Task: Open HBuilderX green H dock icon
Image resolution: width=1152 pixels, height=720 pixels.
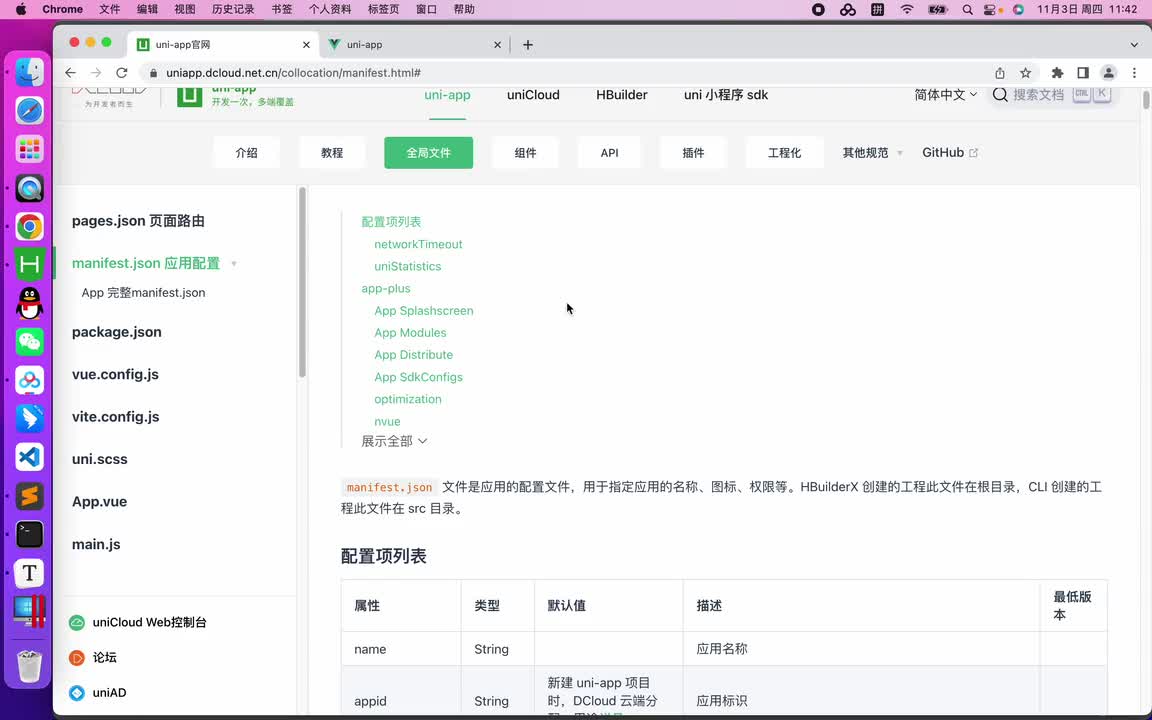Action: pyautogui.click(x=29, y=264)
